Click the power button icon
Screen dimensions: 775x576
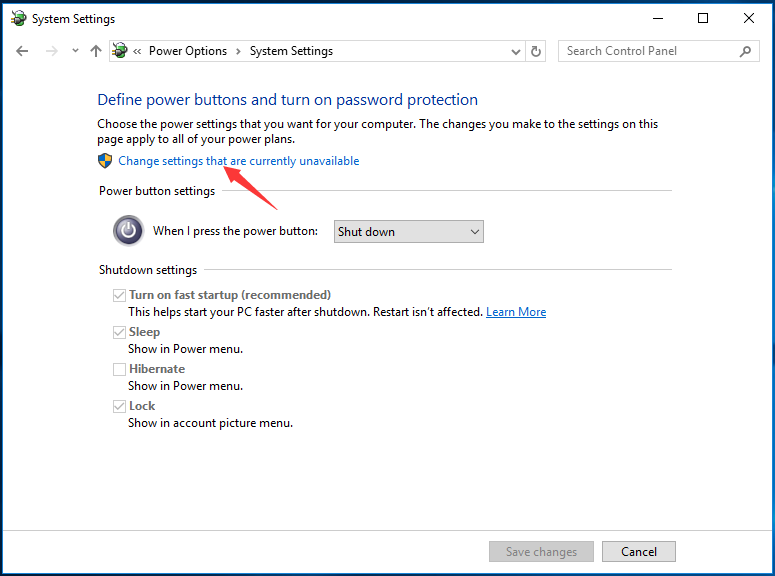click(x=129, y=230)
